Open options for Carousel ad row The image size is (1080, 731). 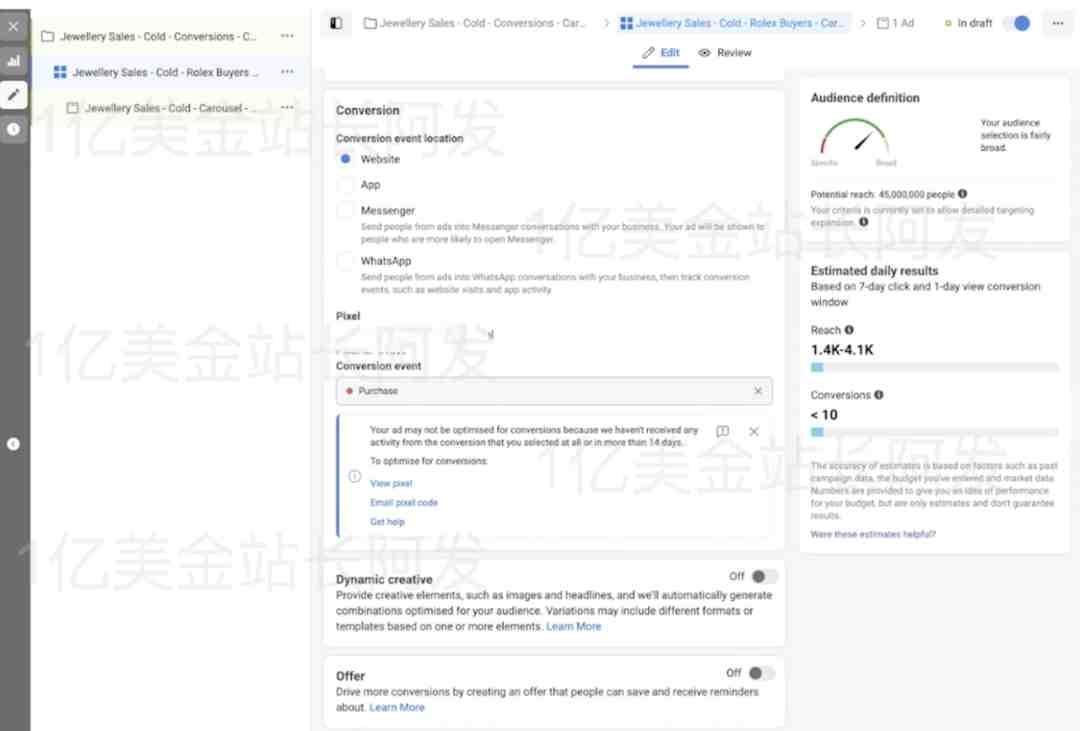(x=287, y=107)
